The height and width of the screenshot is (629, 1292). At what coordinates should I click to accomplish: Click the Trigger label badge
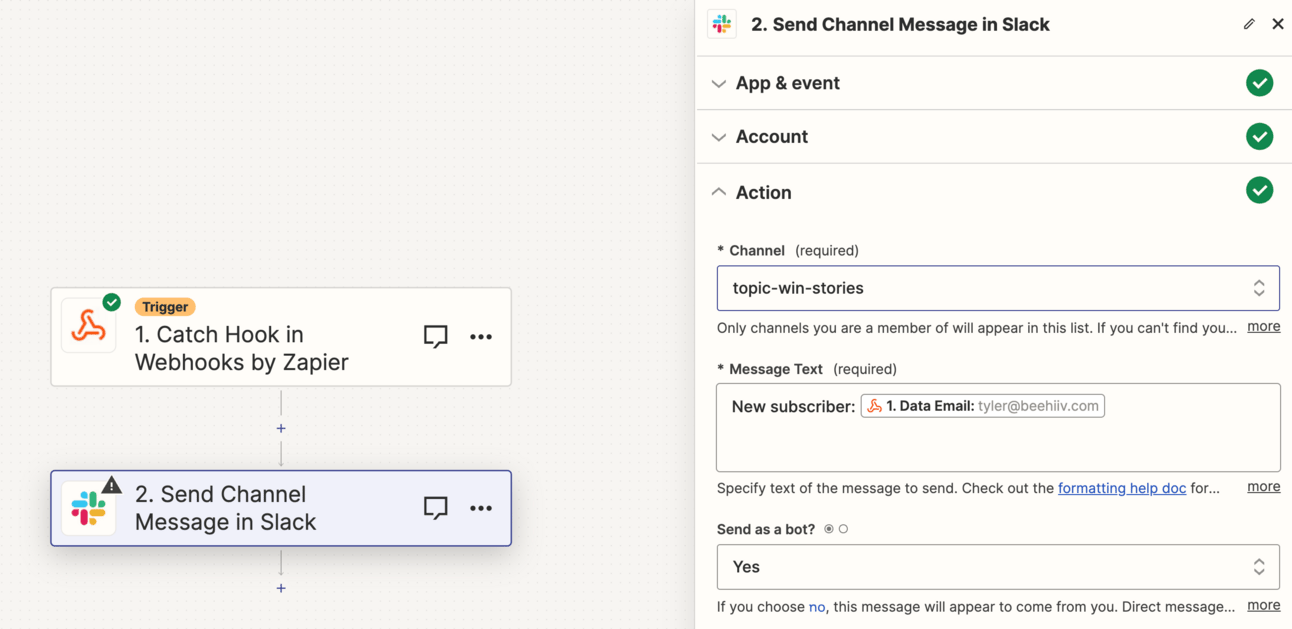click(x=165, y=307)
